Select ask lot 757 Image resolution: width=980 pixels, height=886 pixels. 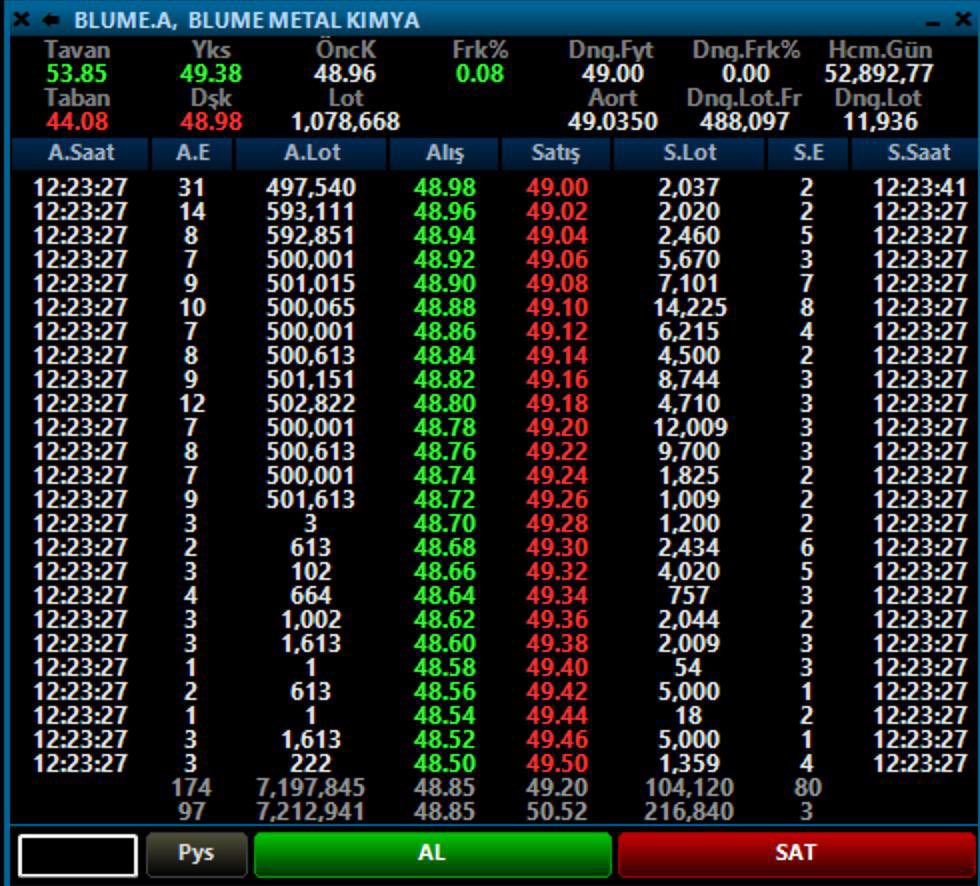(x=689, y=595)
